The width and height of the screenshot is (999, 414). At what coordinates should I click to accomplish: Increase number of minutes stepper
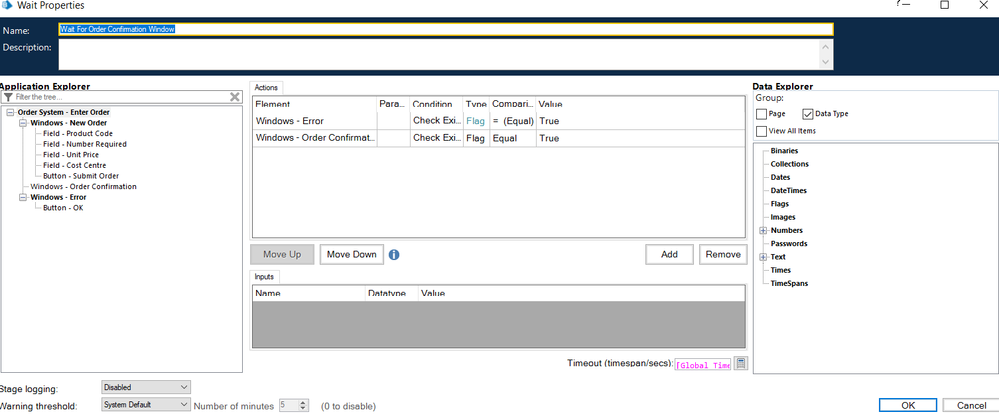click(x=303, y=403)
